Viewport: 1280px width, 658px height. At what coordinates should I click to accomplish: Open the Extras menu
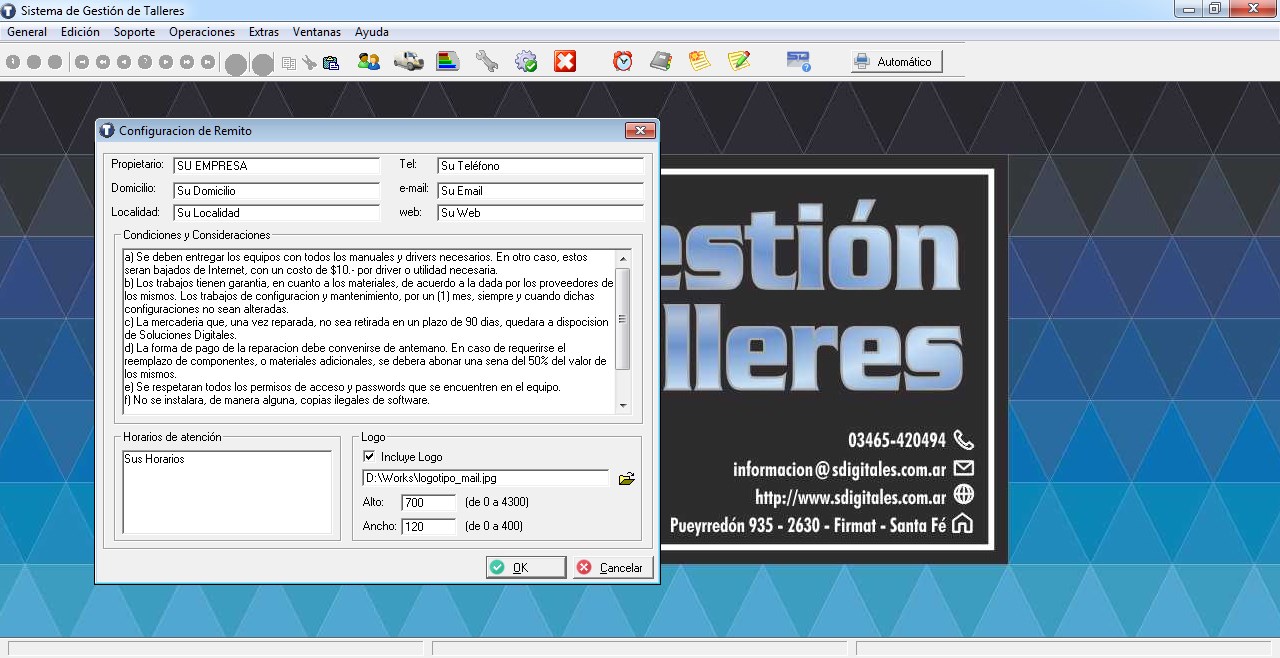click(264, 32)
